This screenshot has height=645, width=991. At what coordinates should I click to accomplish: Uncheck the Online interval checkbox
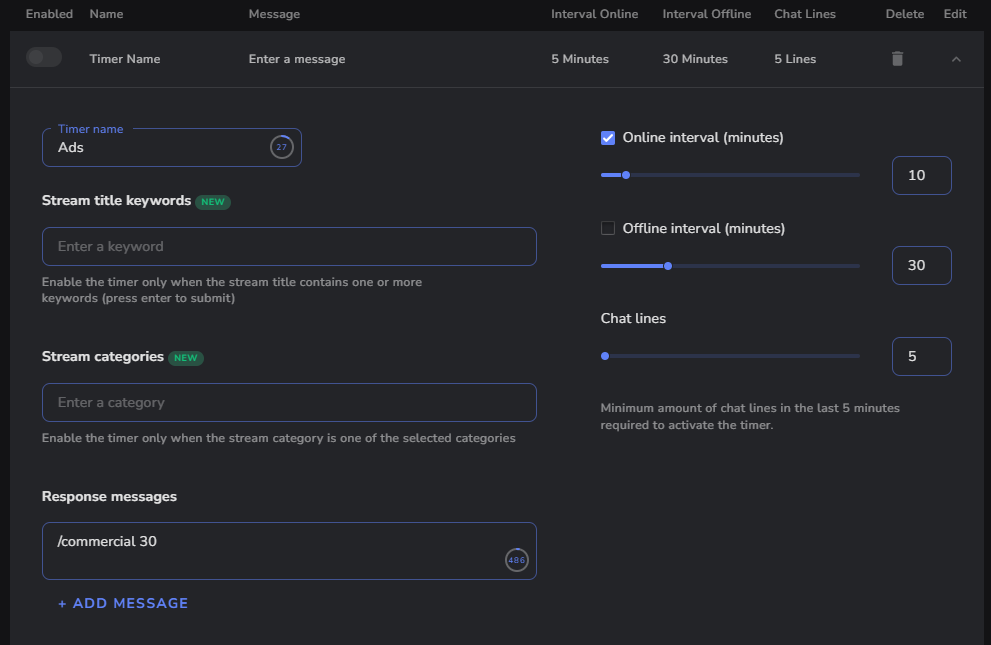coord(608,138)
